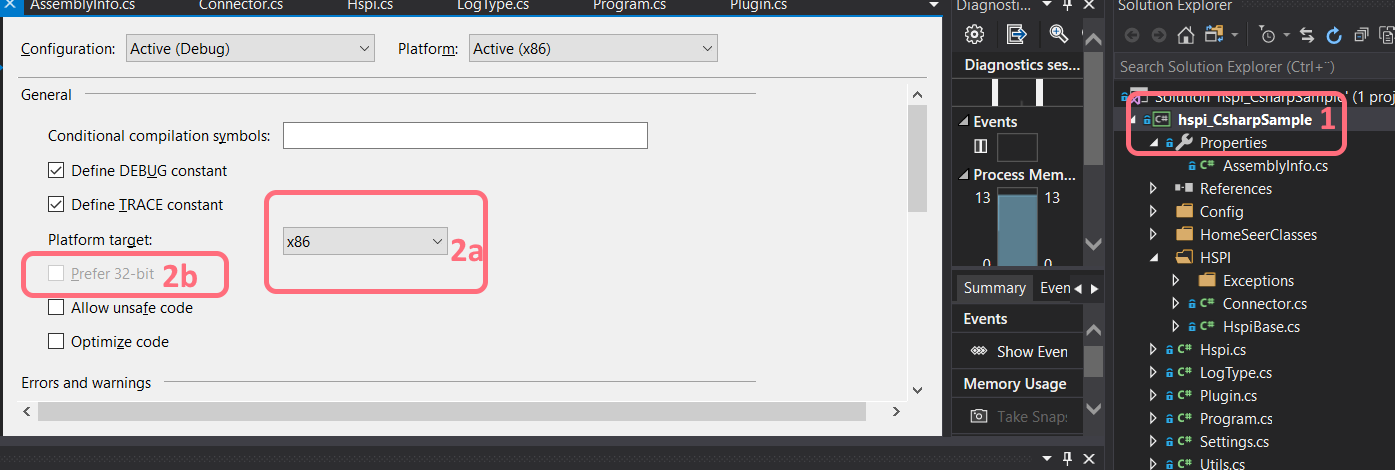Viewport: 1395px width, 470px height.
Task: Enable the Optimize code checkbox
Action: point(56,342)
